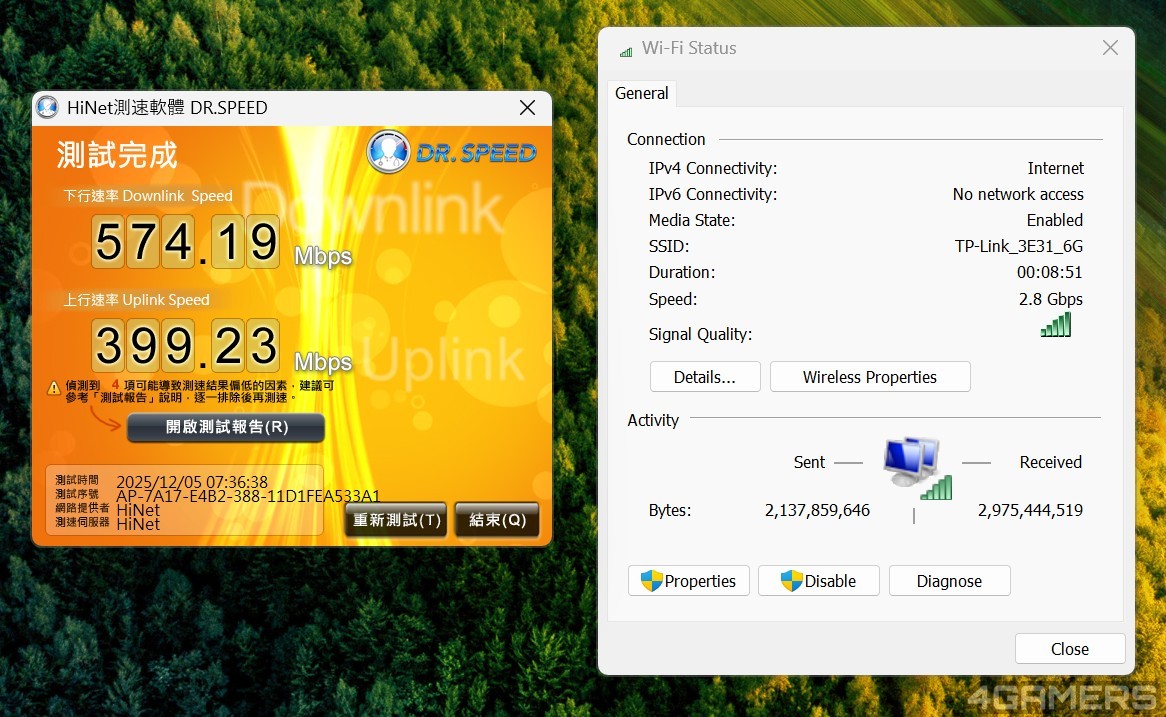This screenshot has height=717, width=1166.
Task: Click the Wi-Fi Status title bar signal icon
Action: pyautogui.click(x=626, y=49)
